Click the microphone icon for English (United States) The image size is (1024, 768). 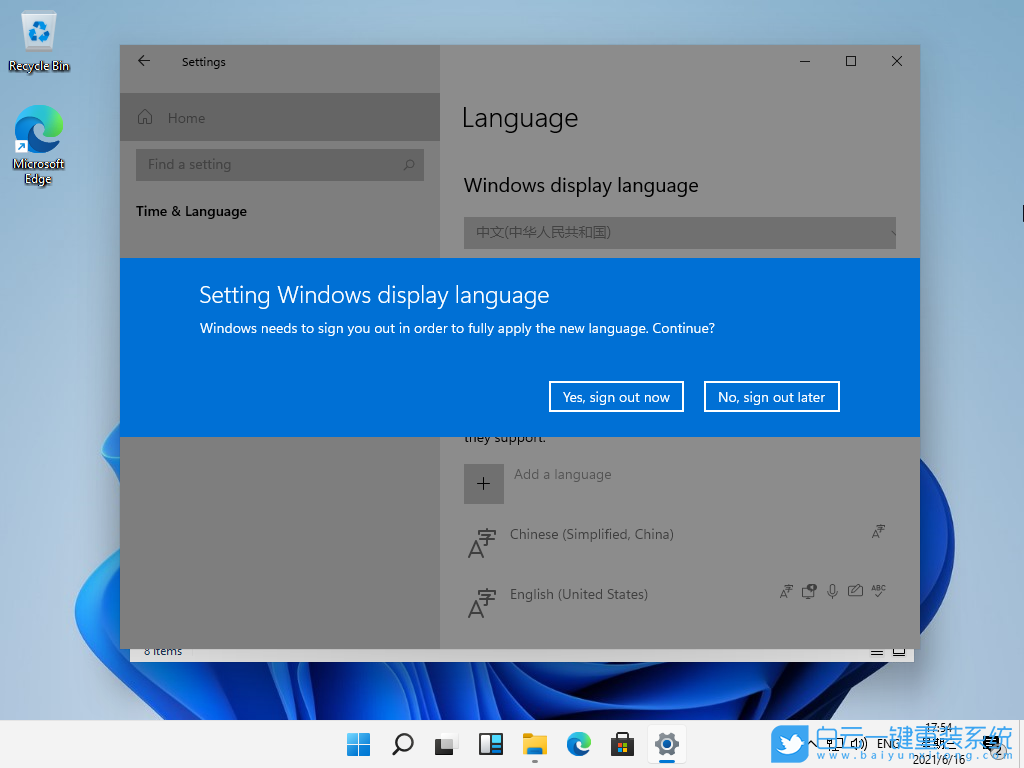coord(832,591)
